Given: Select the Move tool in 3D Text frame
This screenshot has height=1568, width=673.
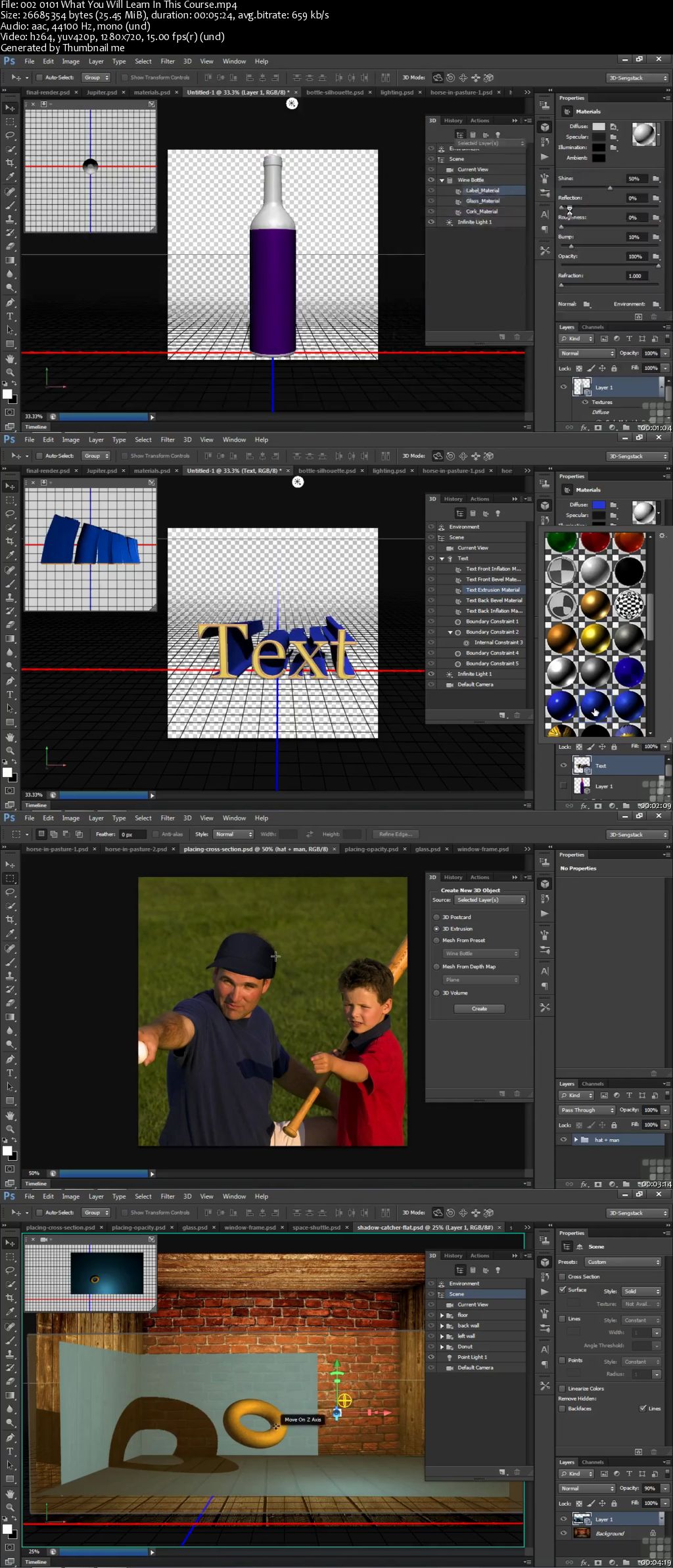Looking at the screenshot, I should (10, 486).
